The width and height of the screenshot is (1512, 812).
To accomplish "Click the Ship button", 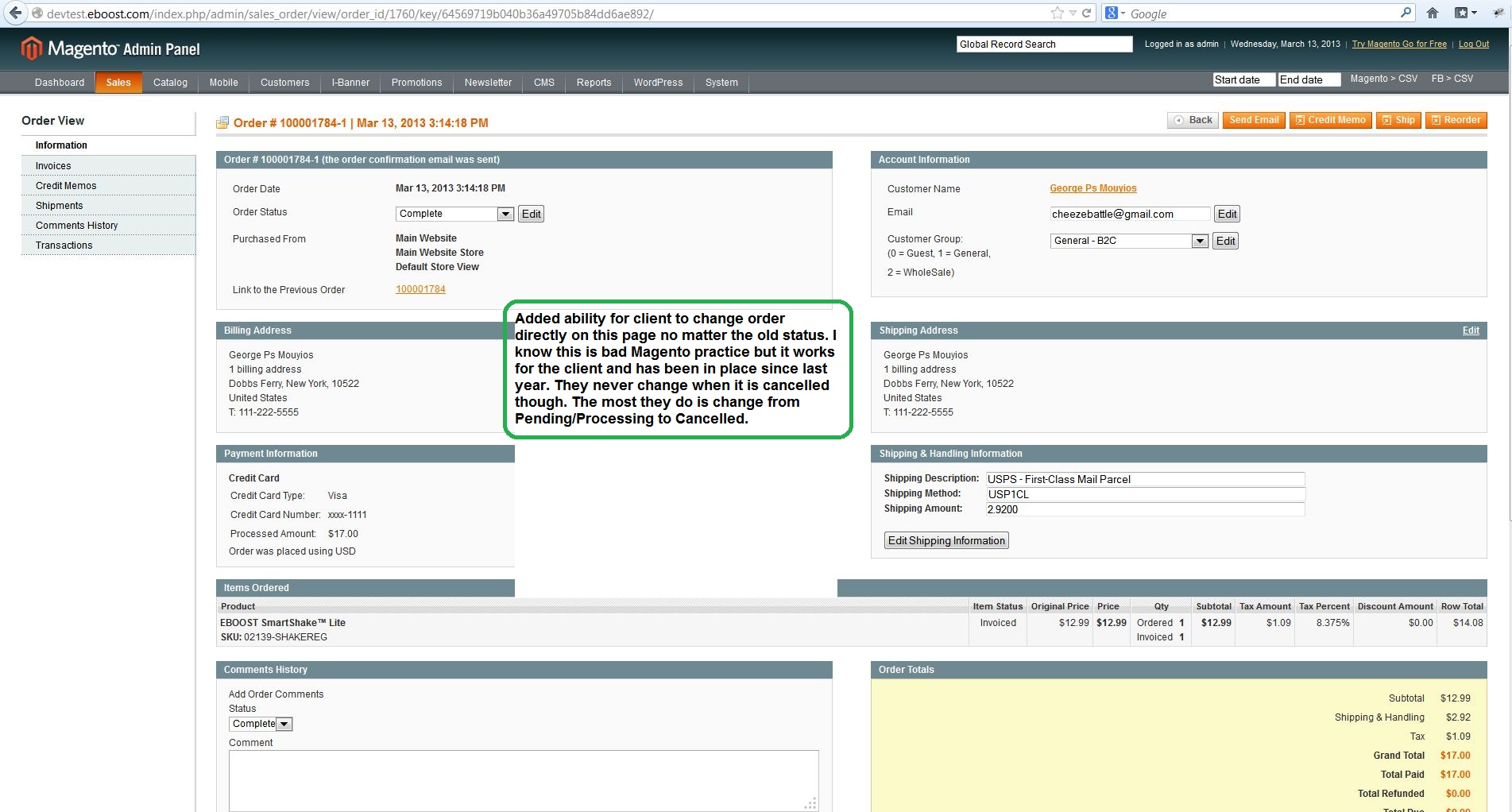I will [1398, 120].
